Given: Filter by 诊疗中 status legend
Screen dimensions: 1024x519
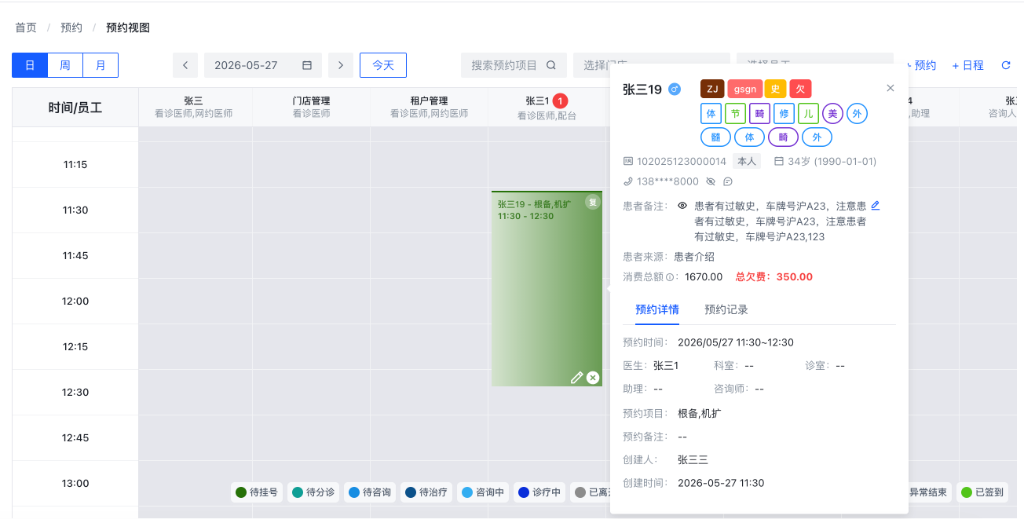Looking at the screenshot, I should point(539,492).
